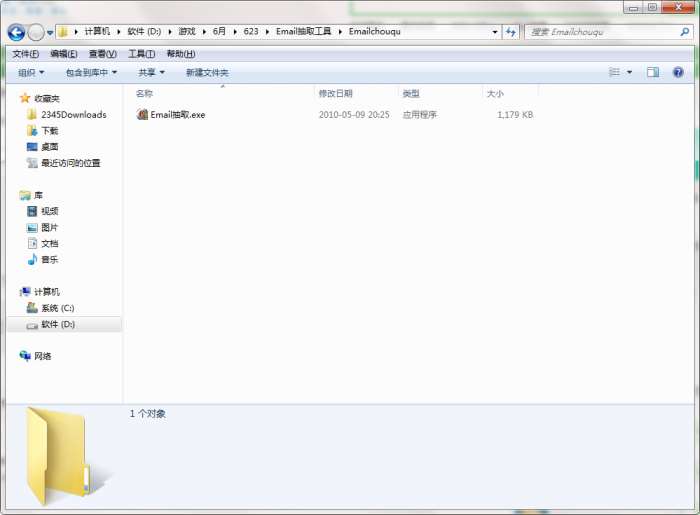Click the 计算机 computer icon in sidebar
700x515 pixels.
(25, 292)
